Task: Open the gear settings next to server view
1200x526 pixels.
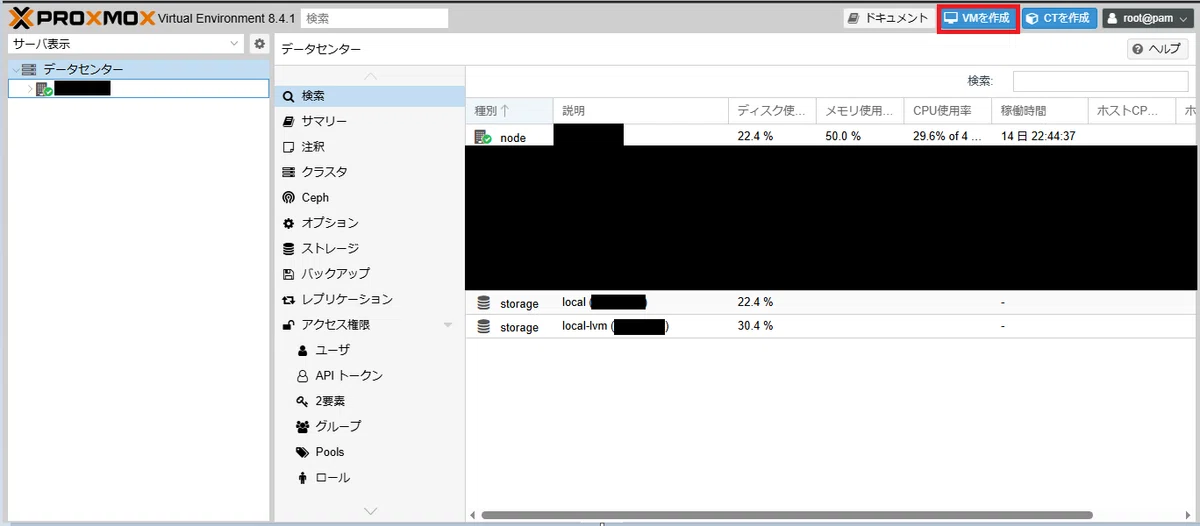Action: pos(259,44)
